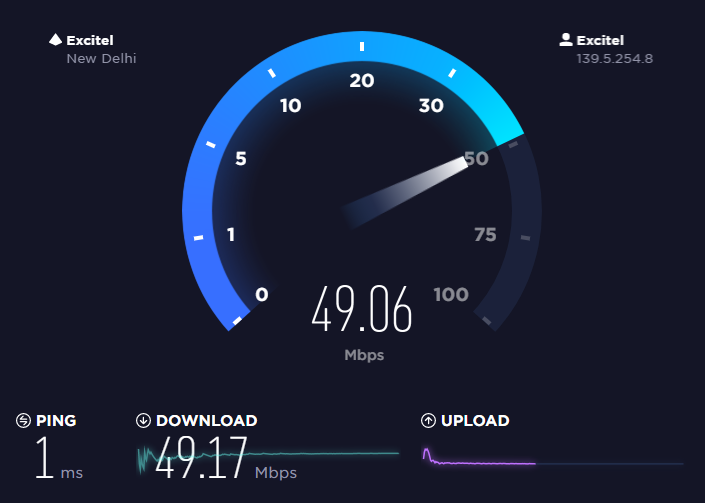705x503 pixels.
Task: Click the 1 ms ping result value
Action: (x=59, y=458)
